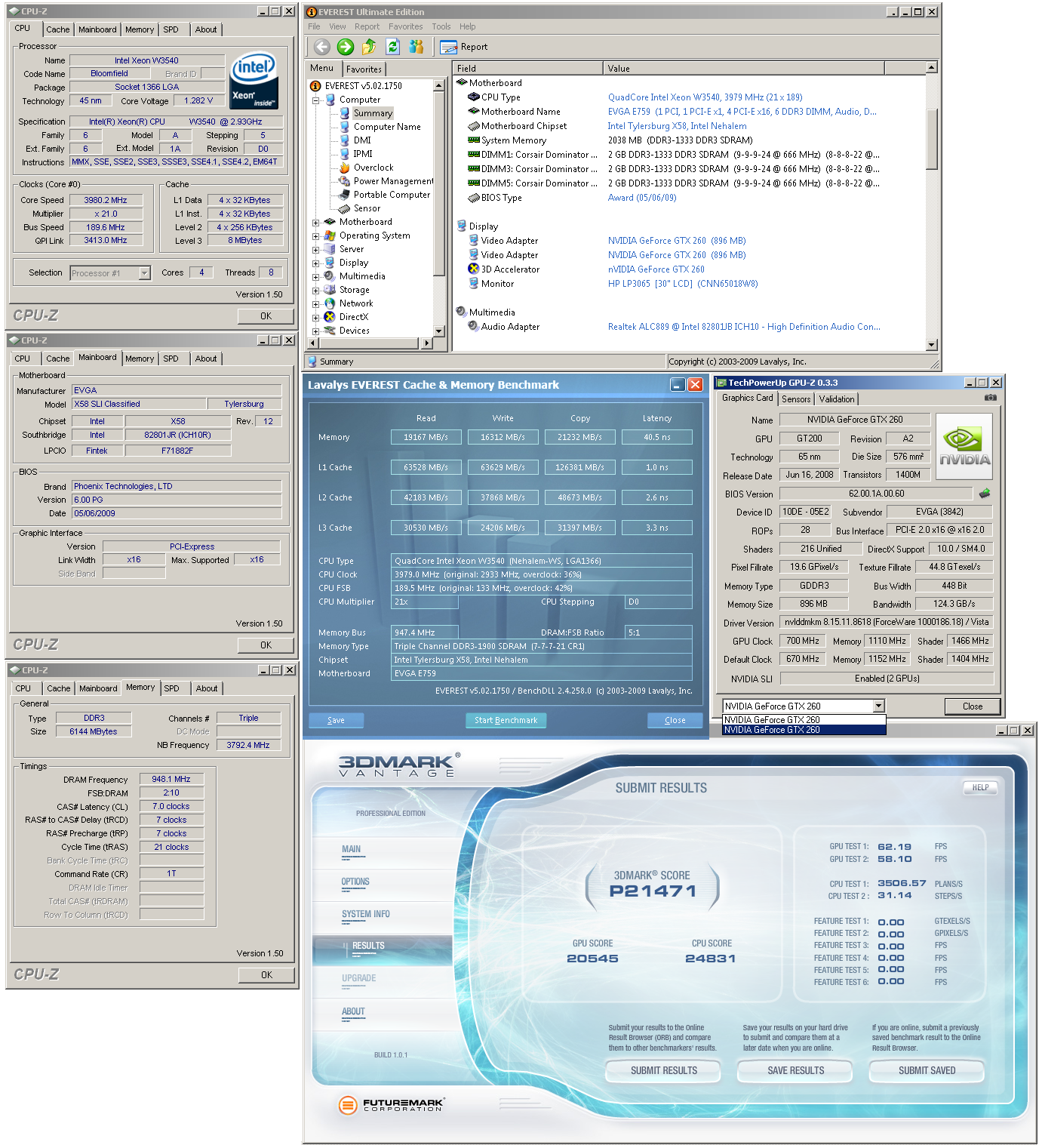Select IPMI item in EVEREST tree
The image size is (1042, 1148).
click(363, 154)
